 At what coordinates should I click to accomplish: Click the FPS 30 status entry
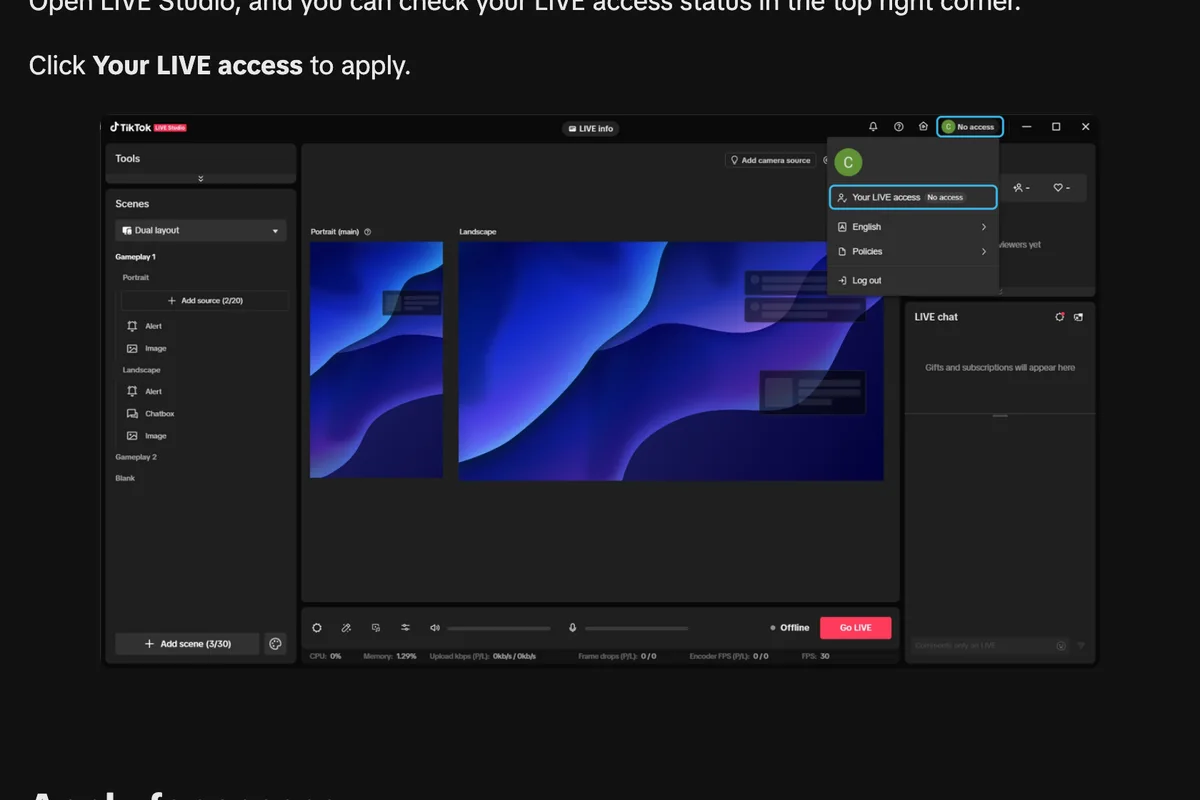click(816, 657)
